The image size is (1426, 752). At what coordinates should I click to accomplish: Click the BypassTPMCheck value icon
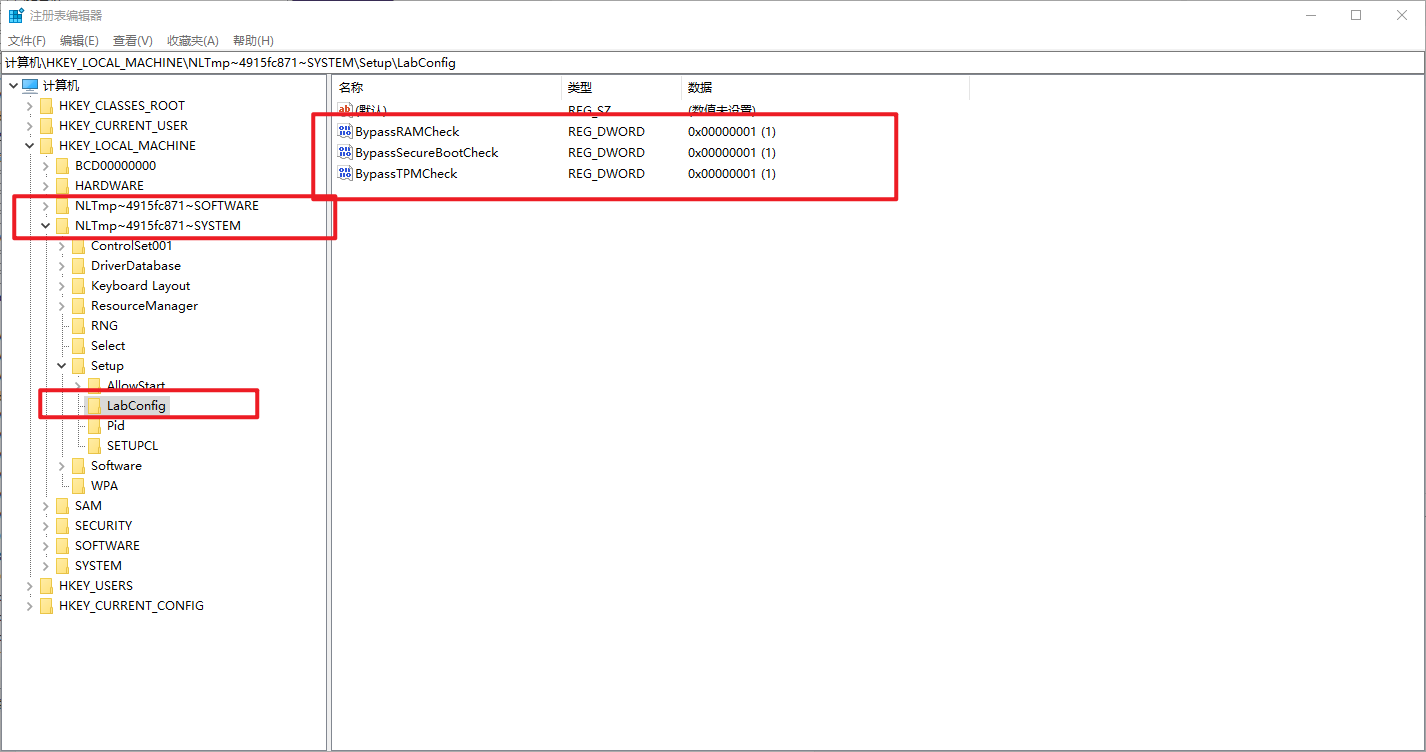(x=346, y=174)
